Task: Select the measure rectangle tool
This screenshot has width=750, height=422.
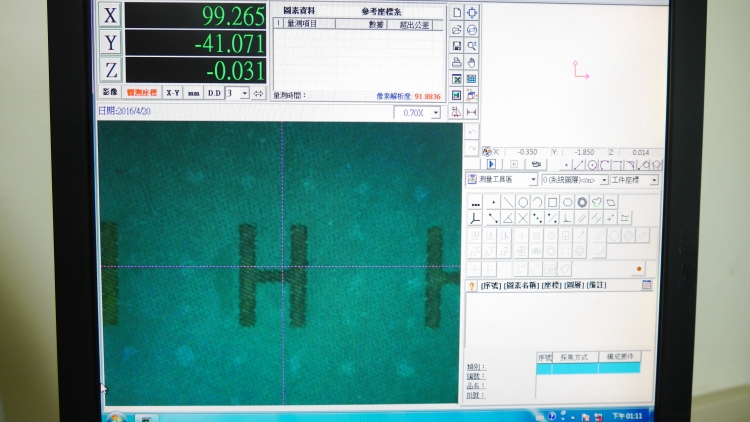Action: (552, 202)
